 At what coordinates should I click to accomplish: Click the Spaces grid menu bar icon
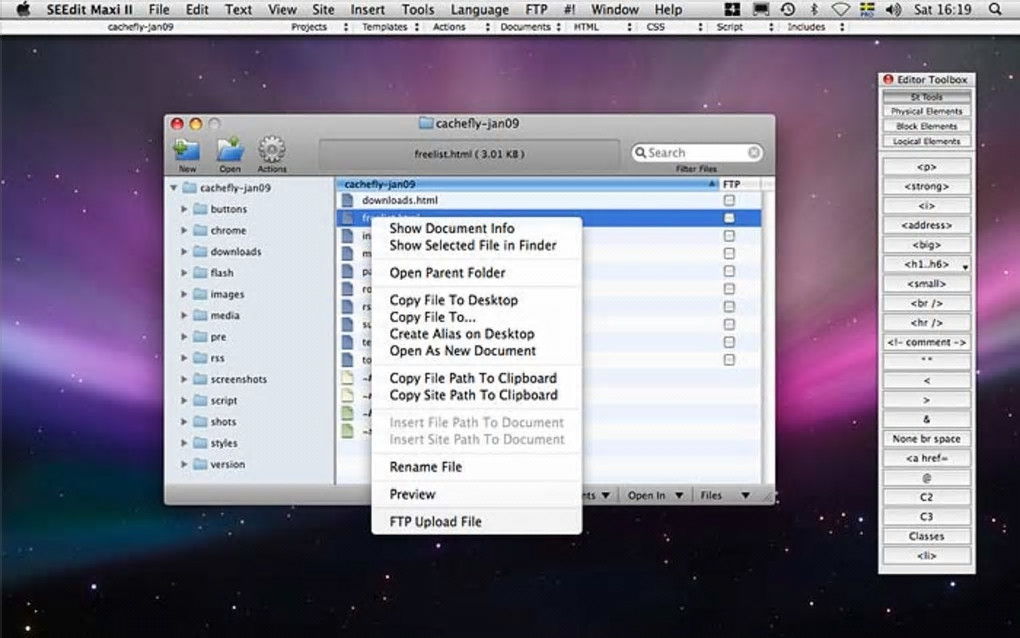coord(732,9)
